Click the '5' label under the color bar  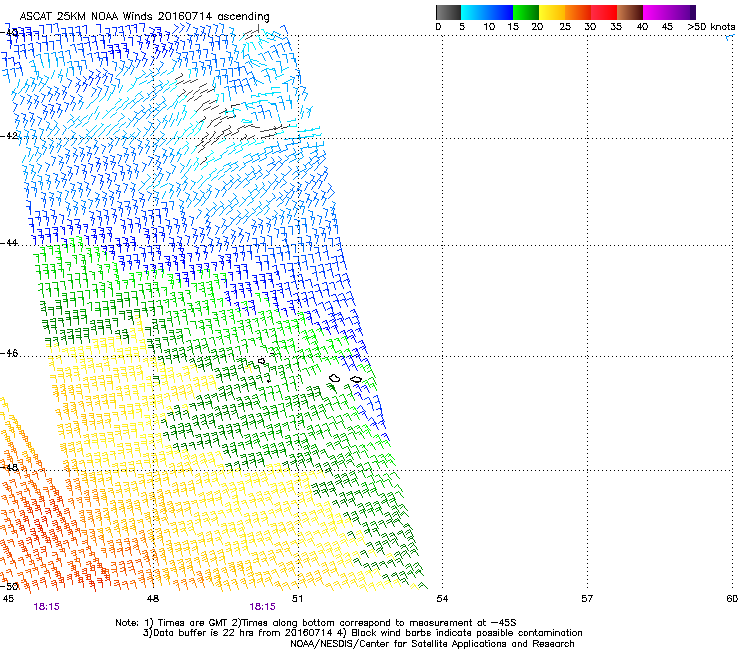click(x=462, y=27)
